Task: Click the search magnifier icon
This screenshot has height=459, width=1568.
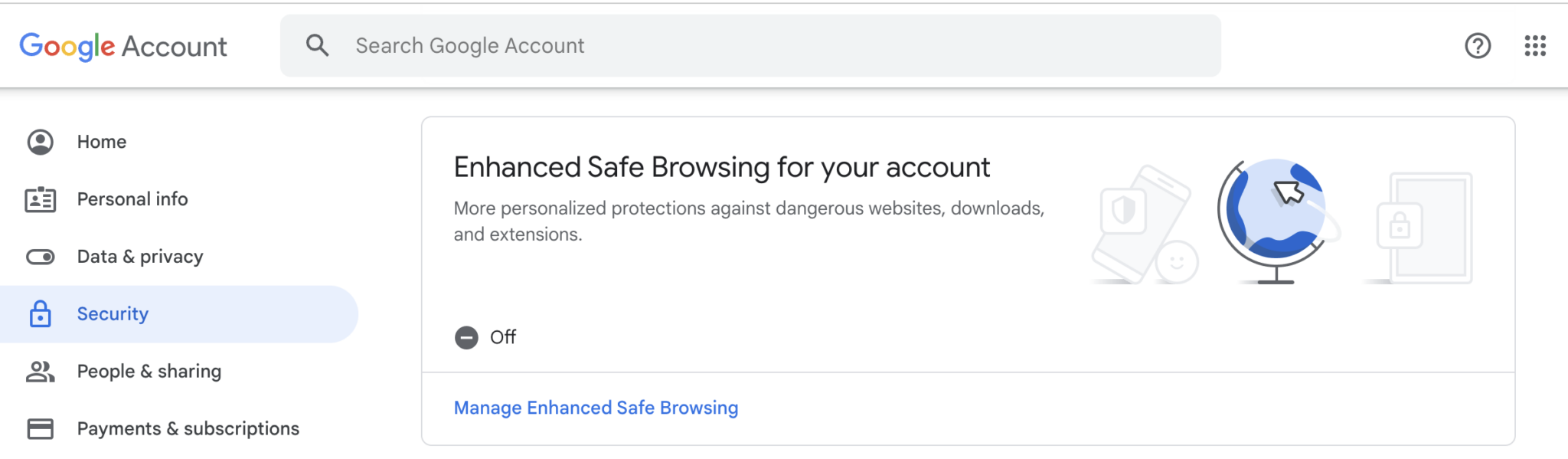Action: pos(318,45)
